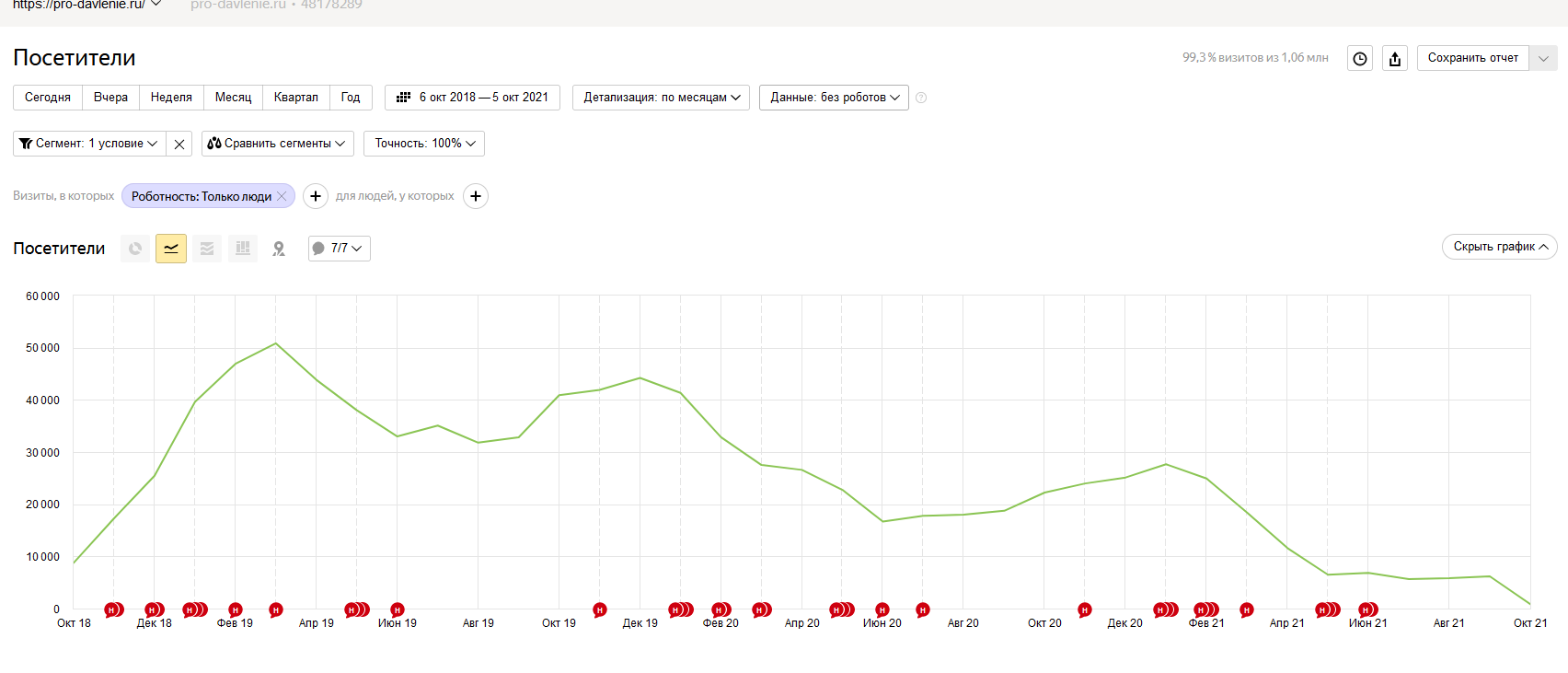Open the 'Детализация: по месяцам' dropdown

click(661, 98)
